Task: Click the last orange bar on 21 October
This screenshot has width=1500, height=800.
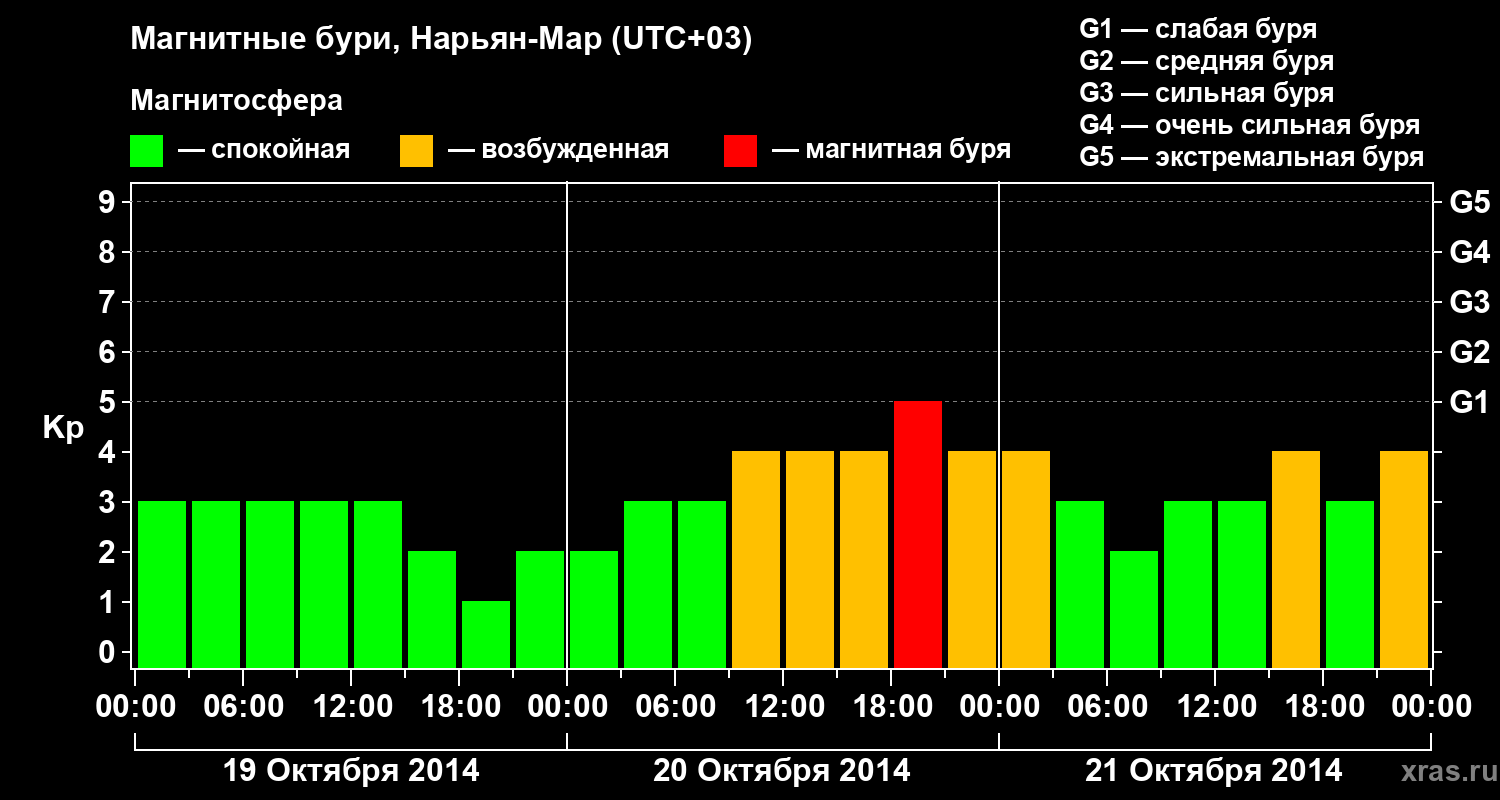Action: pos(1404,559)
